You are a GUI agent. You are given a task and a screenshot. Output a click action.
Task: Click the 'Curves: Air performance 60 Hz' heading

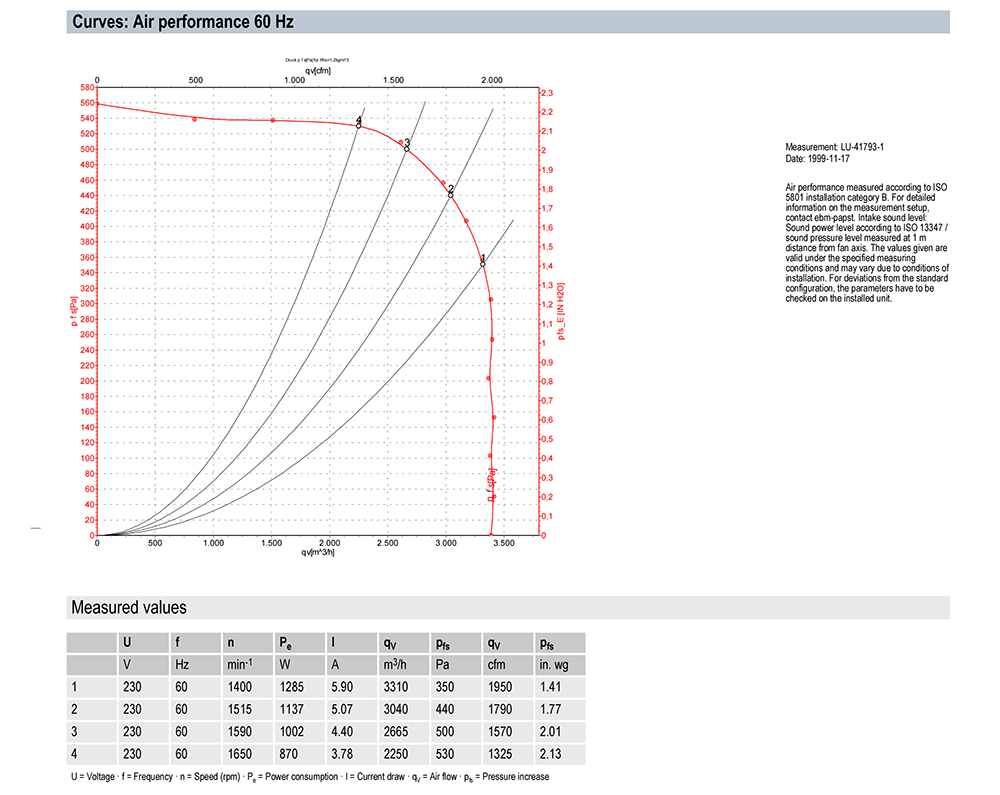[x=182, y=22]
